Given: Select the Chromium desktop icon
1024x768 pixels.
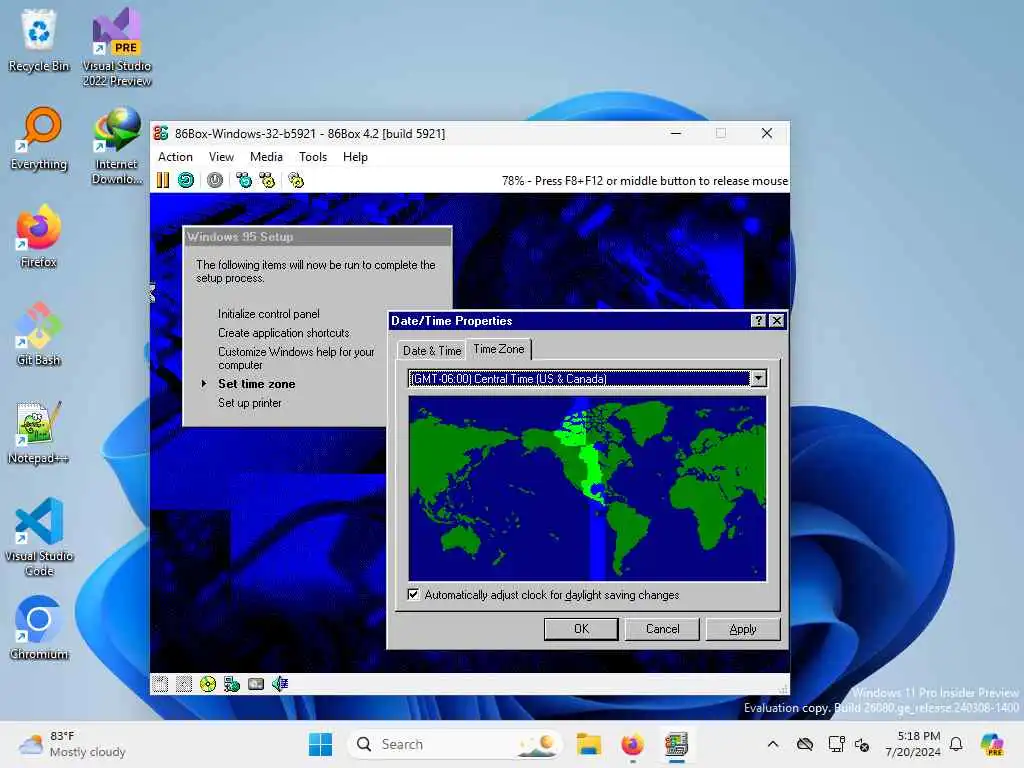Looking at the screenshot, I should pos(39,628).
